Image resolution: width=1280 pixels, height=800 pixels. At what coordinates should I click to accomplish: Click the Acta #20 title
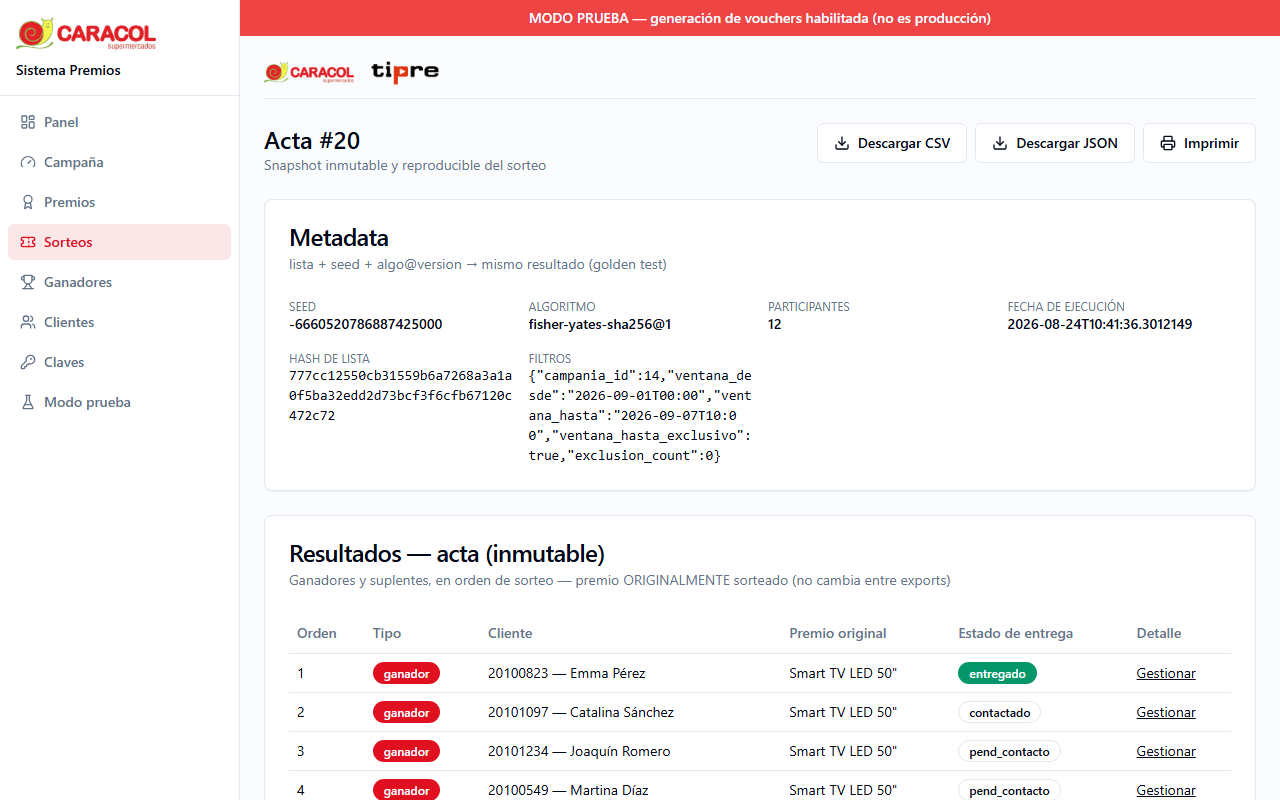click(x=312, y=140)
